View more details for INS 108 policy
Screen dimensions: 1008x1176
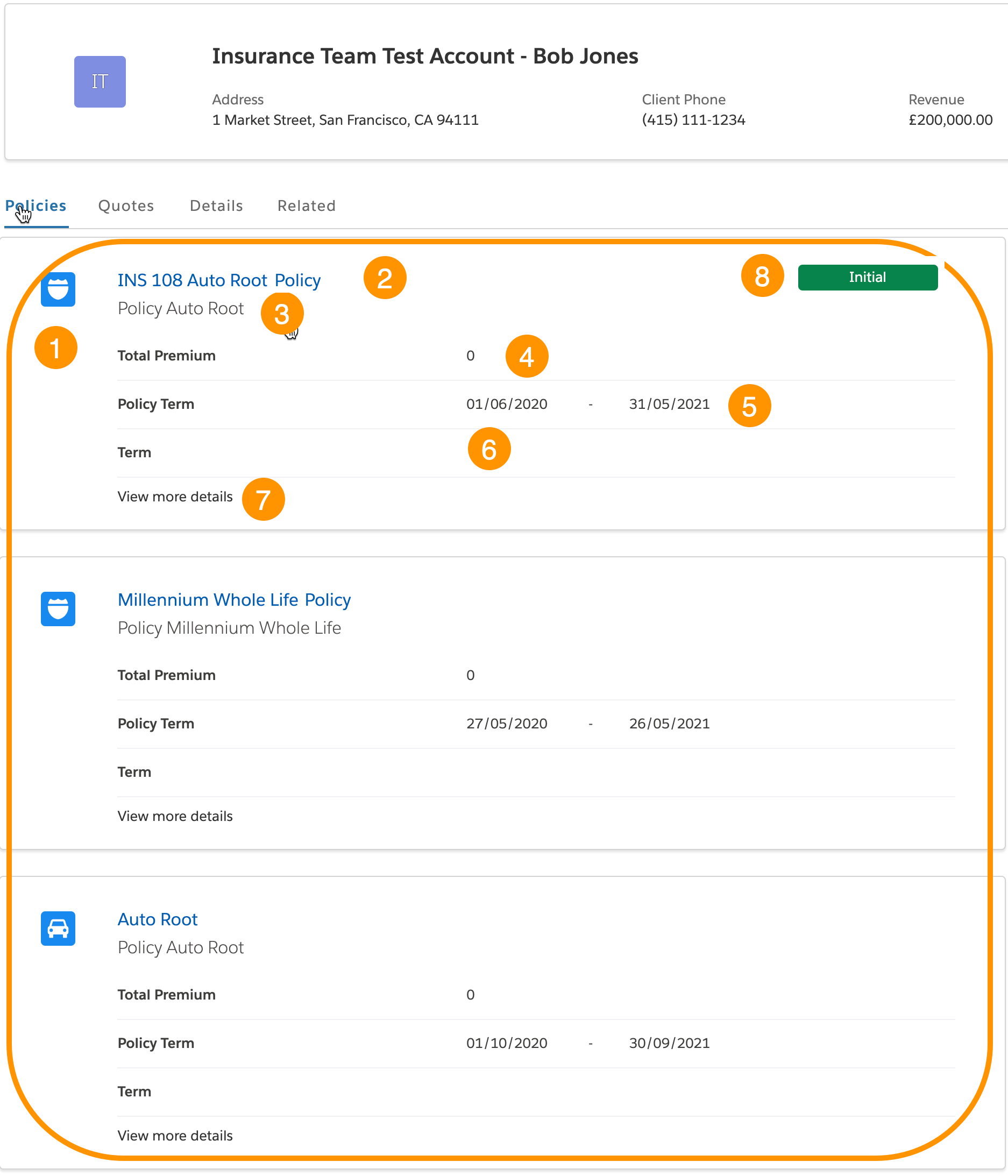[x=175, y=497]
